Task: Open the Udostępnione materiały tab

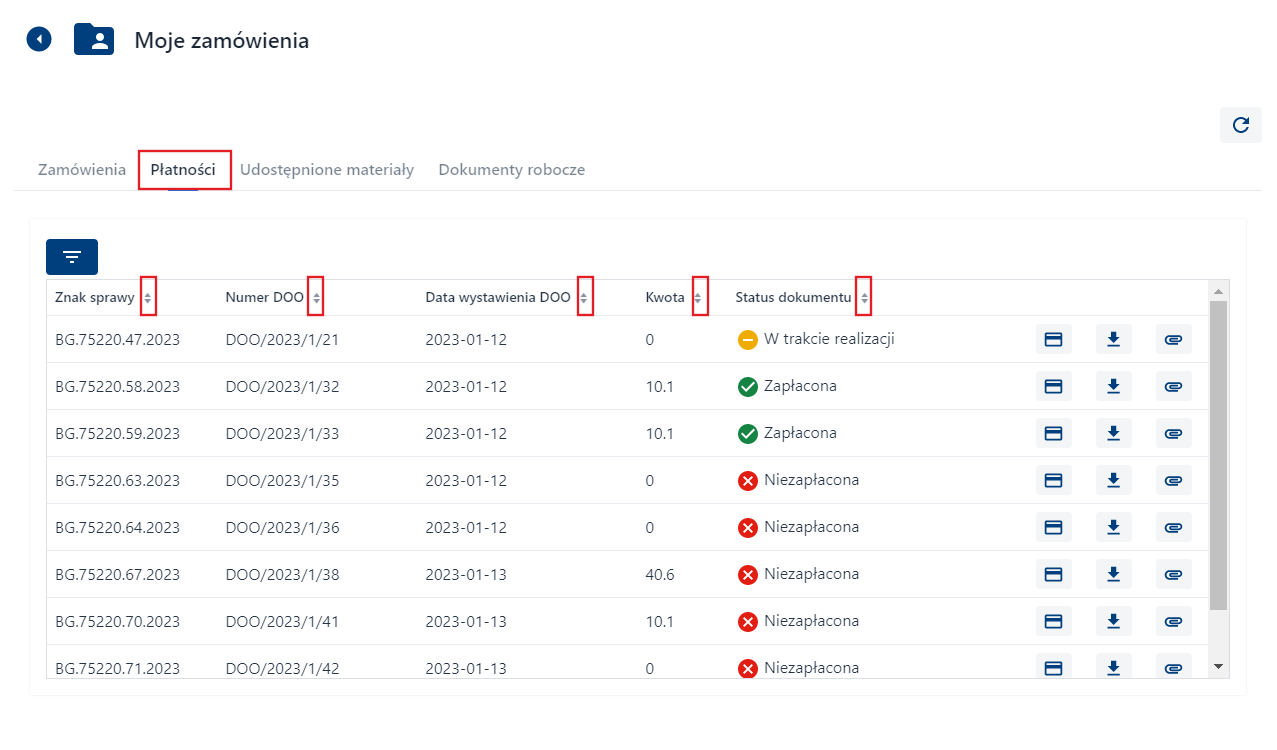Action: tap(327, 169)
